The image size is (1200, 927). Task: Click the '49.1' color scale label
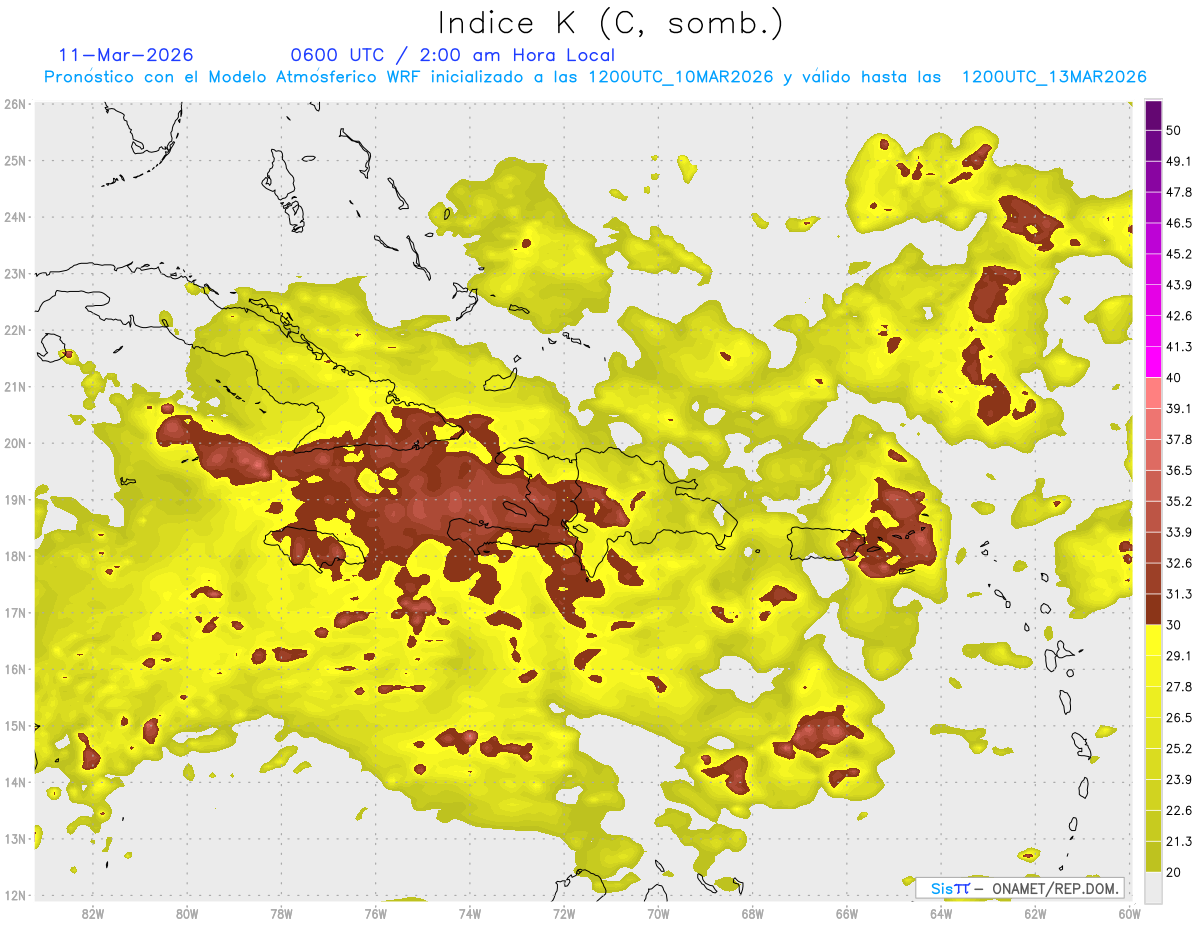[1179, 161]
